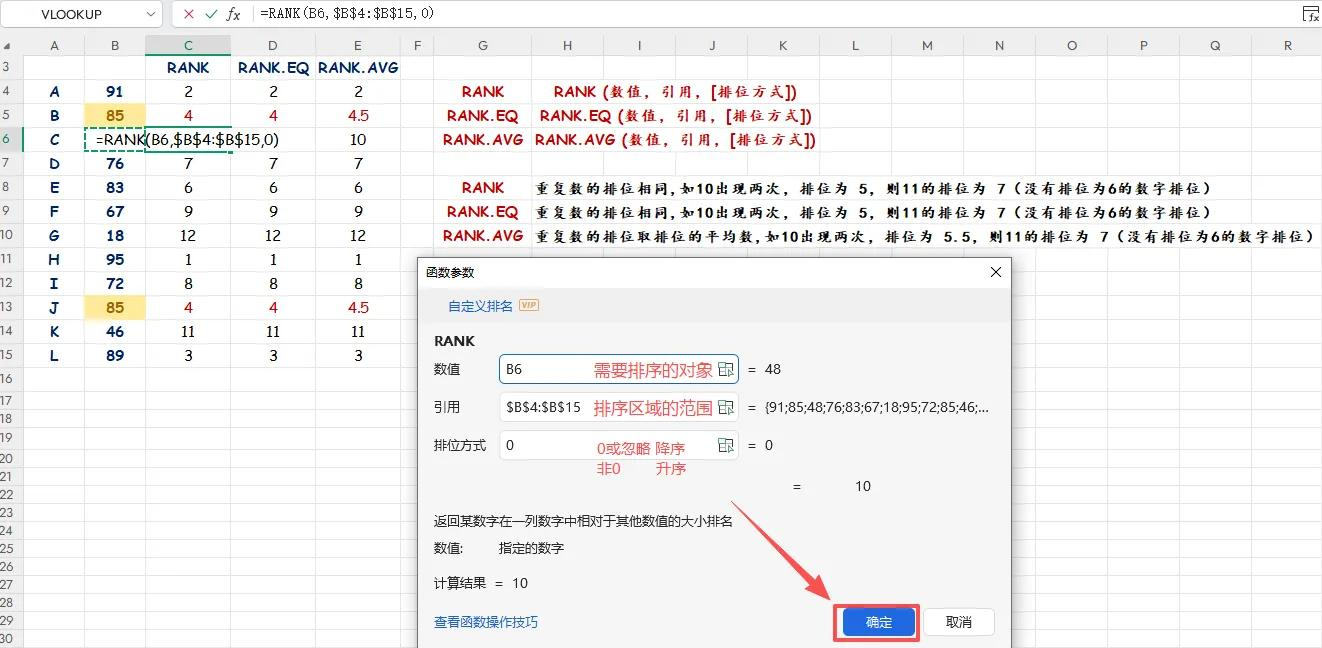Click the select-all corner triangle
The width and height of the screenshot is (1322, 648).
pos(7,45)
